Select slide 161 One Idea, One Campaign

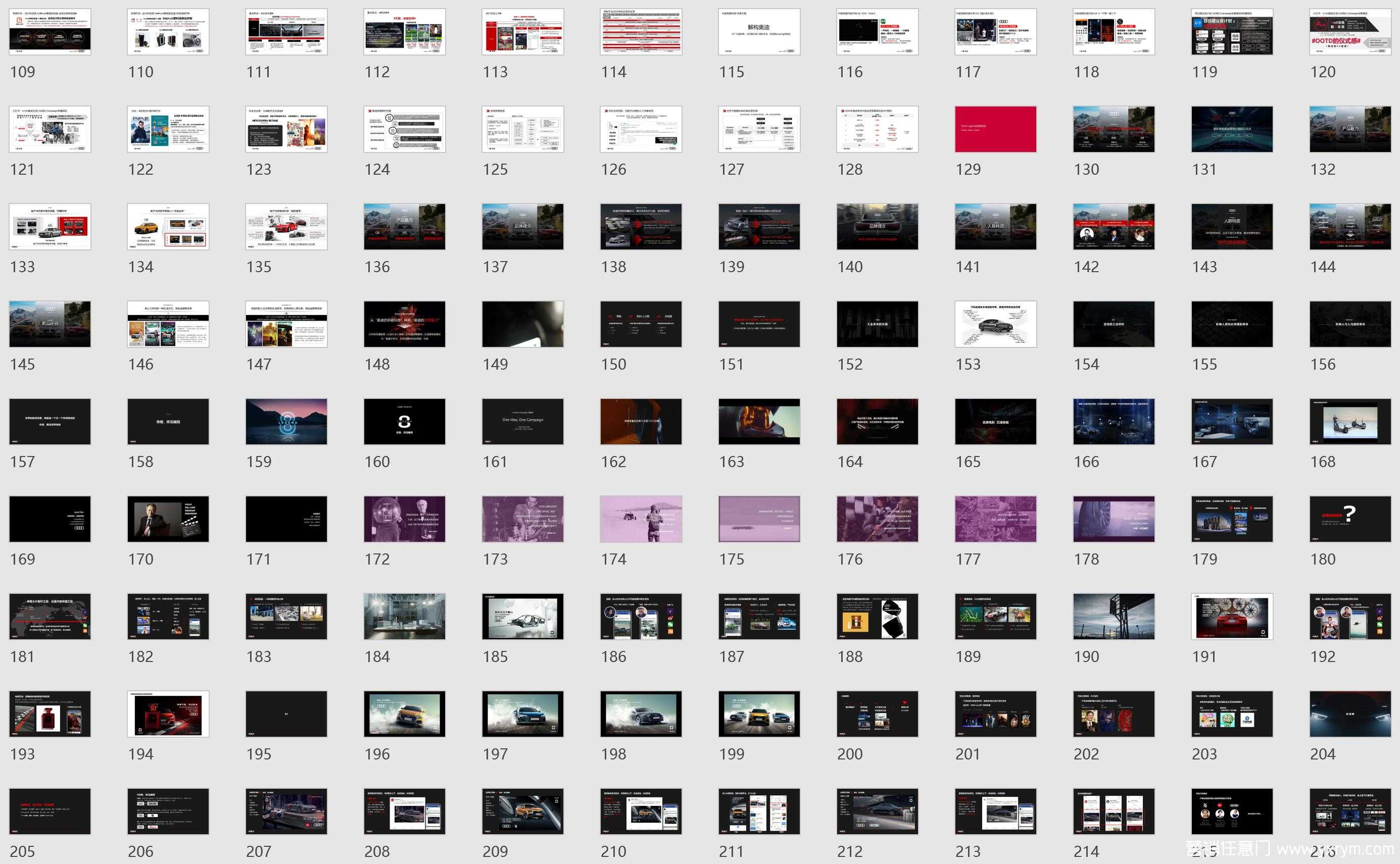click(x=522, y=422)
